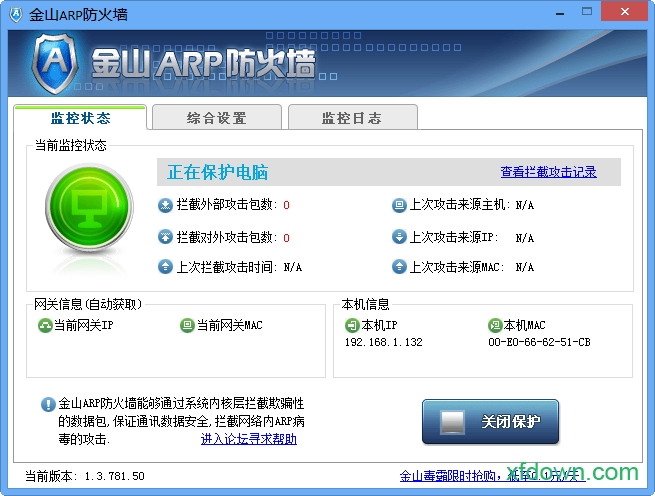This screenshot has width=655, height=496.
Task: Click the local machine IP icon
Action: [x=351, y=325]
